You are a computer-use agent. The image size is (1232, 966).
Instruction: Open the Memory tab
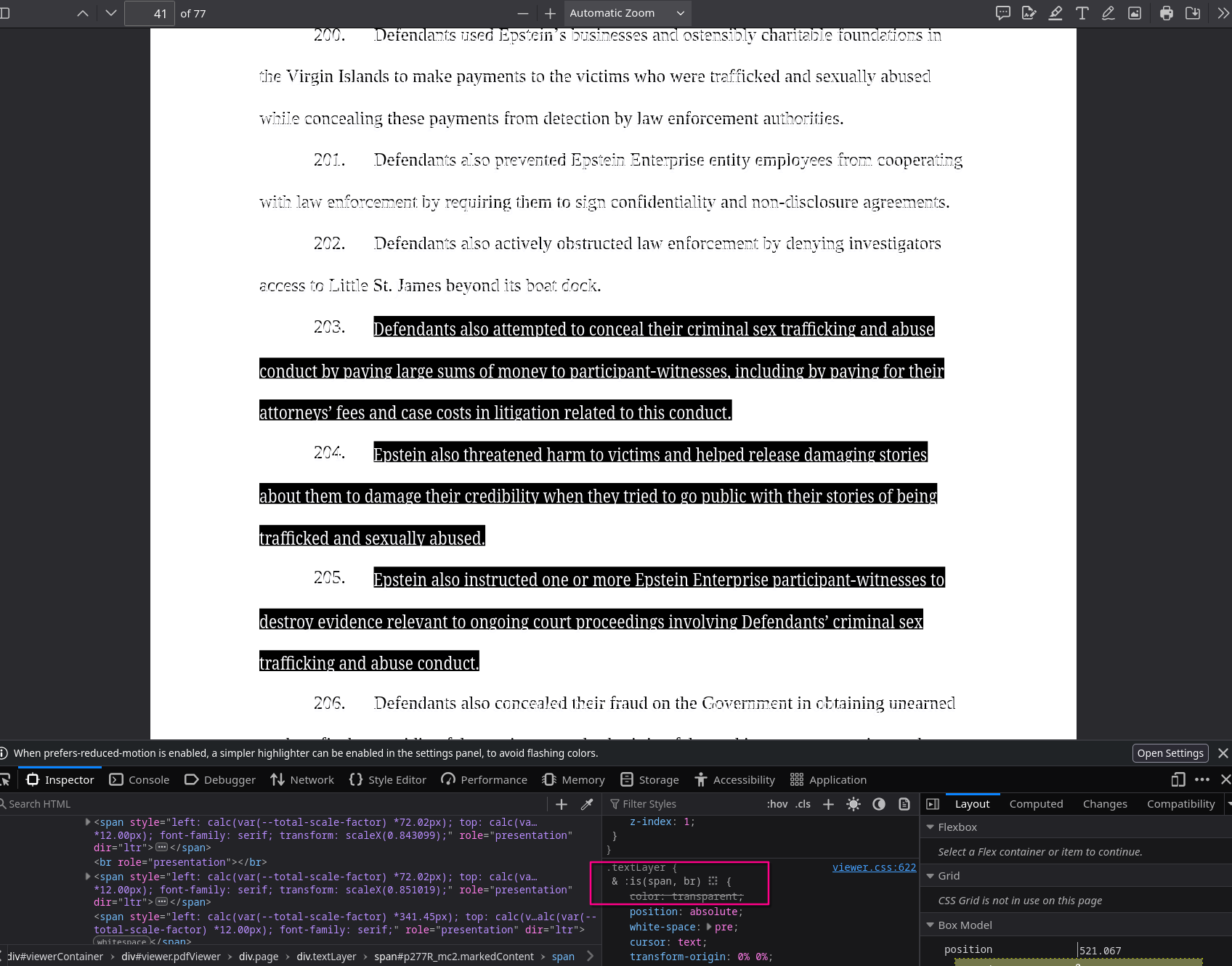pyautogui.click(x=573, y=779)
